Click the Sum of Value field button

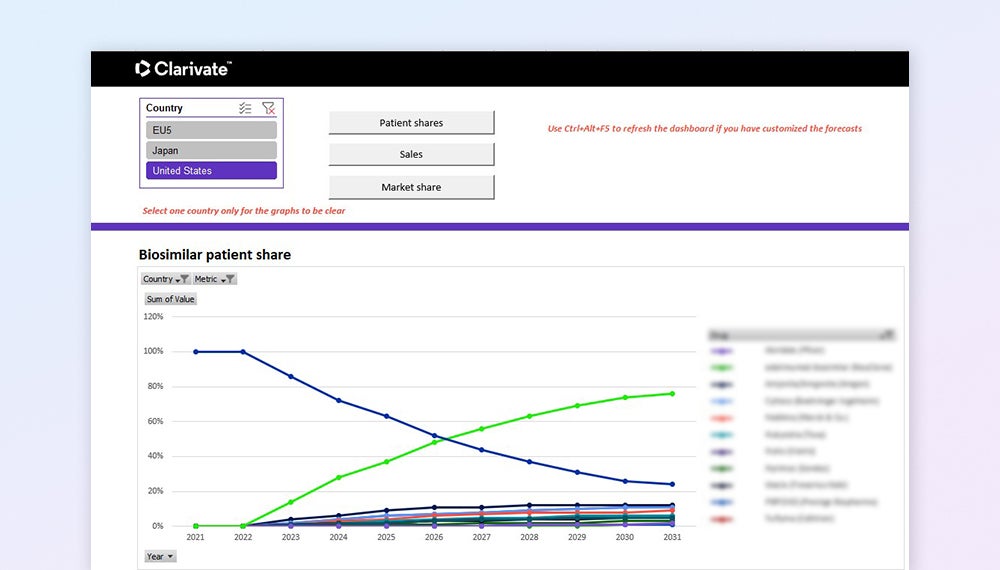pyautogui.click(x=171, y=299)
